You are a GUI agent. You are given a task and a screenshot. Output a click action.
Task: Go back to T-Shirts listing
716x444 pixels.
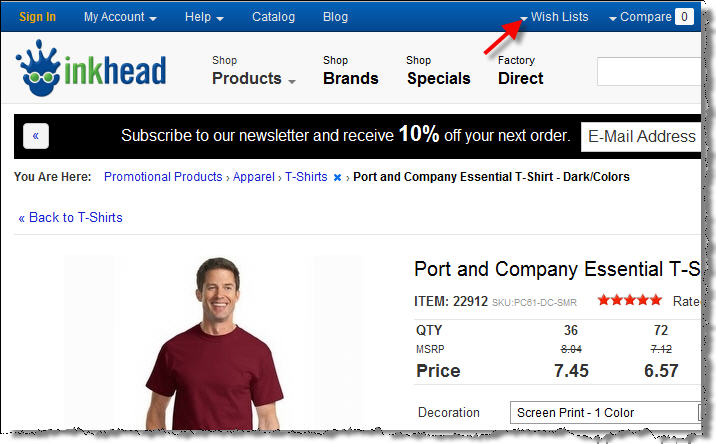click(70, 217)
